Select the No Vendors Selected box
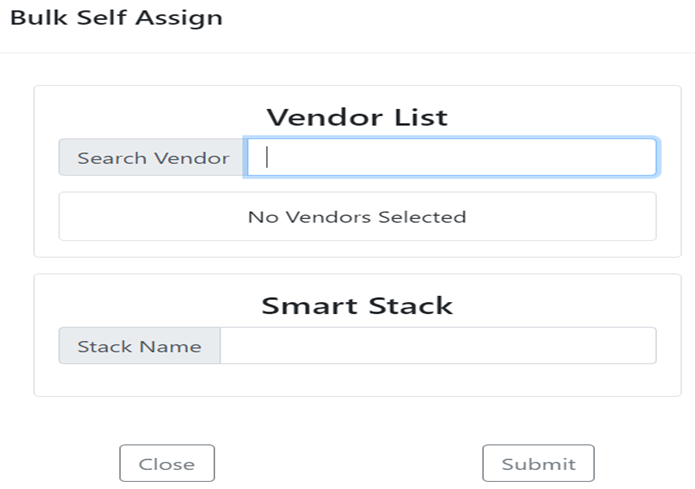 click(x=358, y=216)
